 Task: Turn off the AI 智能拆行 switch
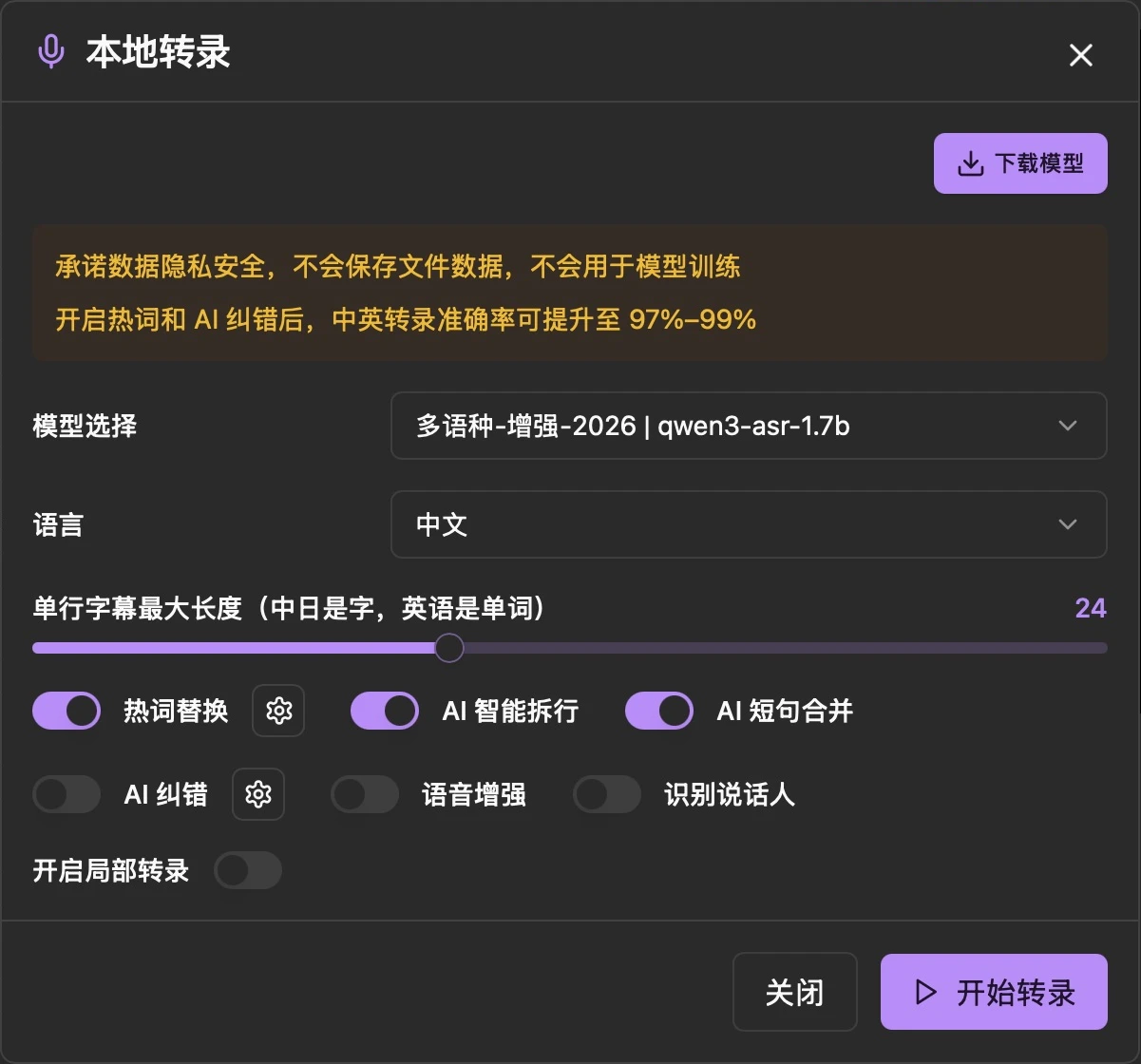(x=385, y=711)
